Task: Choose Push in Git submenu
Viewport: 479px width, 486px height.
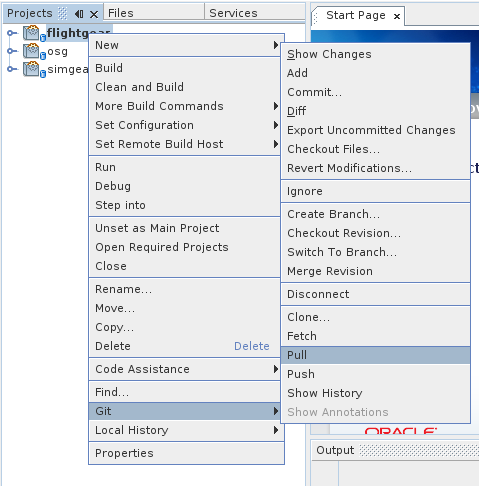Action: [376, 374]
